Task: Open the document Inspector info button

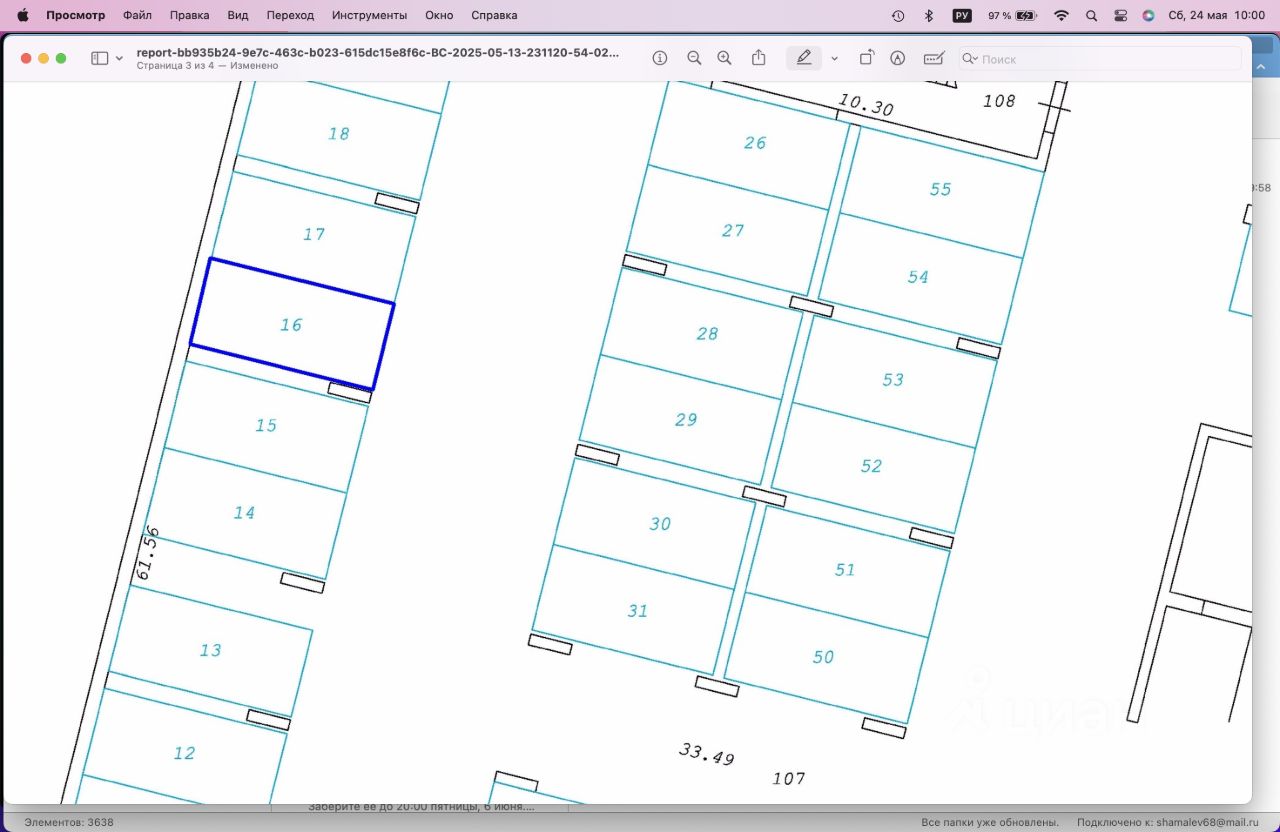Action: [660, 58]
